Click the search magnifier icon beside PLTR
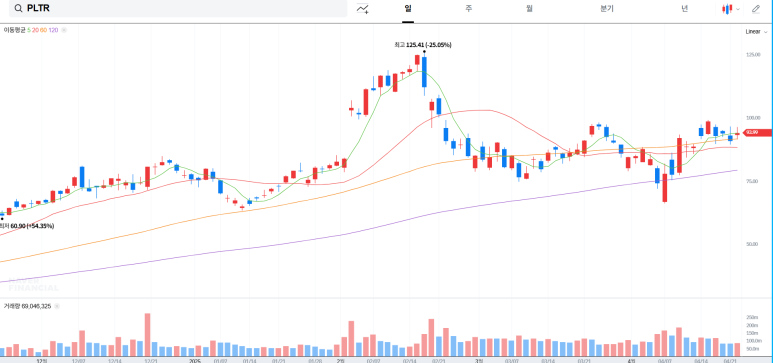This screenshot has width=773, height=363. [18, 8]
